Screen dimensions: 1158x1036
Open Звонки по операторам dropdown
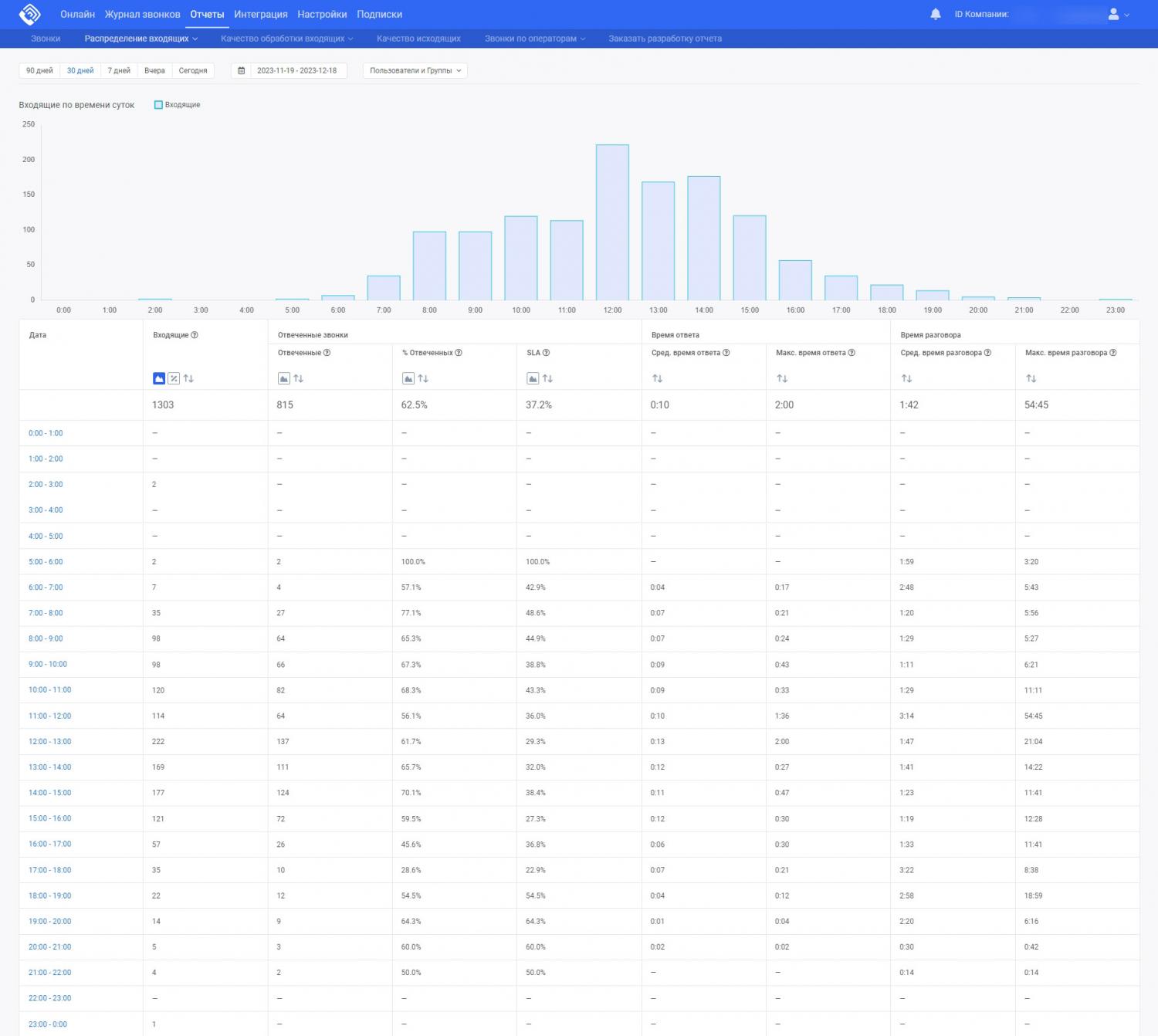(x=534, y=39)
